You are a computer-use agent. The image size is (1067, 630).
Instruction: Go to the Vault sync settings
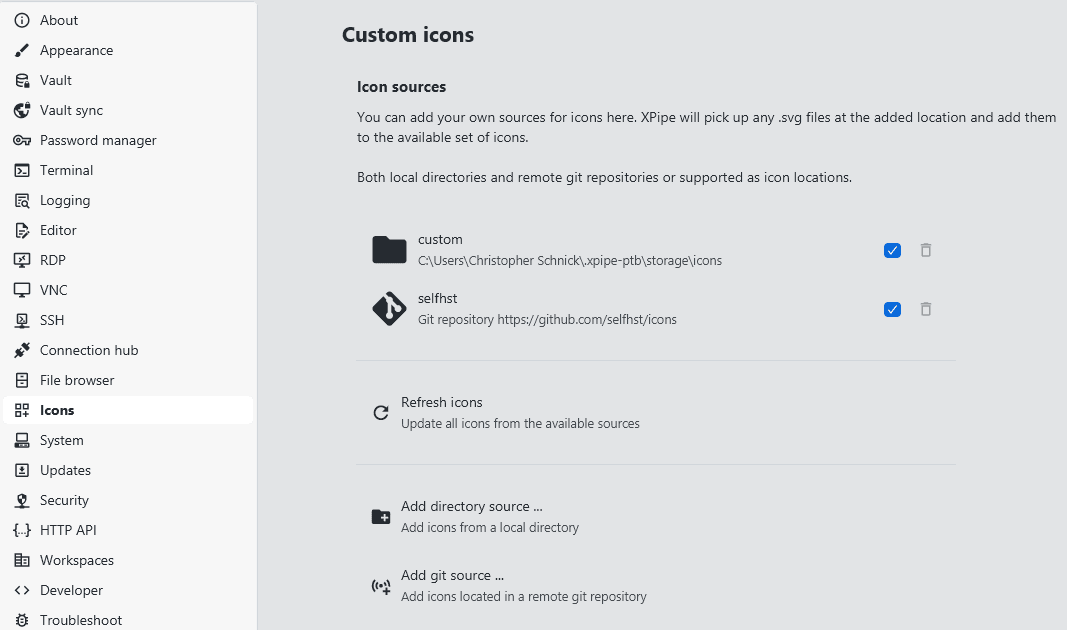71,110
